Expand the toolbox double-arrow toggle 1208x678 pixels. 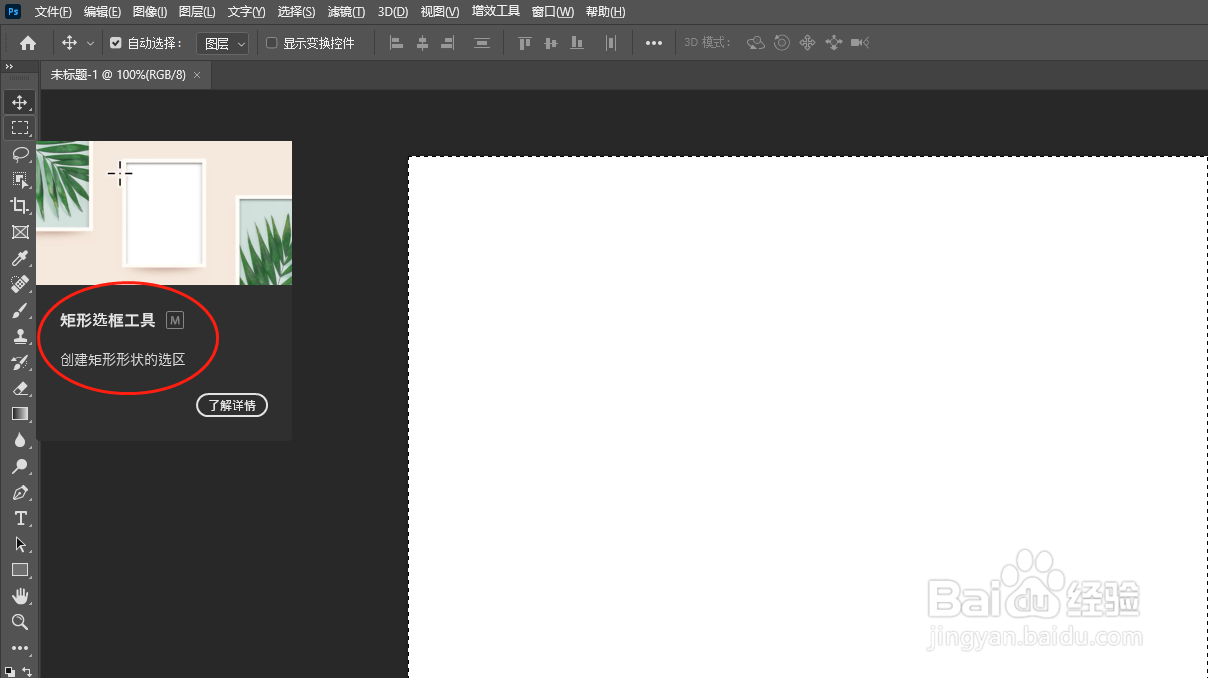coord(9,67)
